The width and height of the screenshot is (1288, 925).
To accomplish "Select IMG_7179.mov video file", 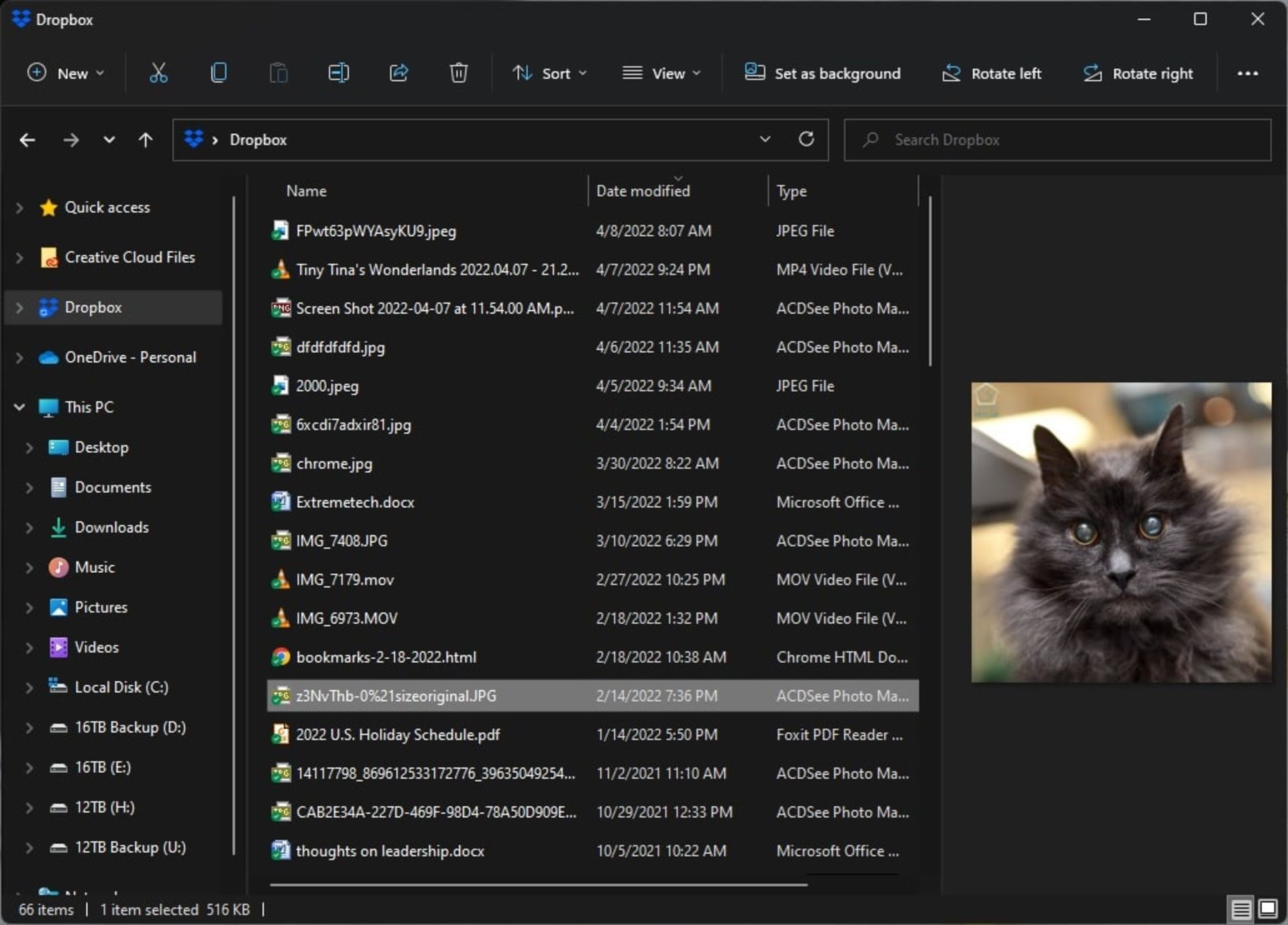I will [x=345, y=580].
